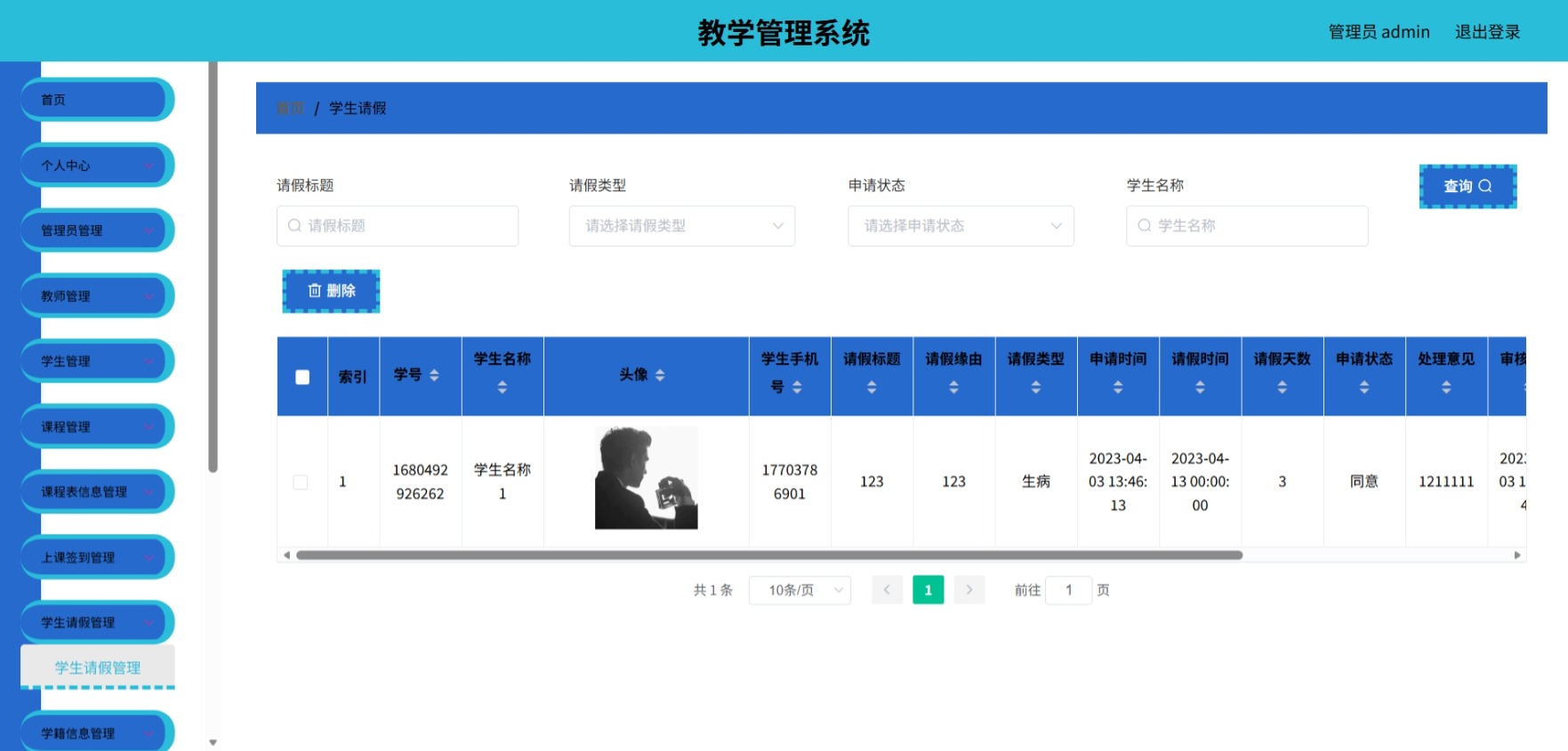The image size is (1568, 751).
Task: Go to the next page arrow
Action: click(969, 590)
